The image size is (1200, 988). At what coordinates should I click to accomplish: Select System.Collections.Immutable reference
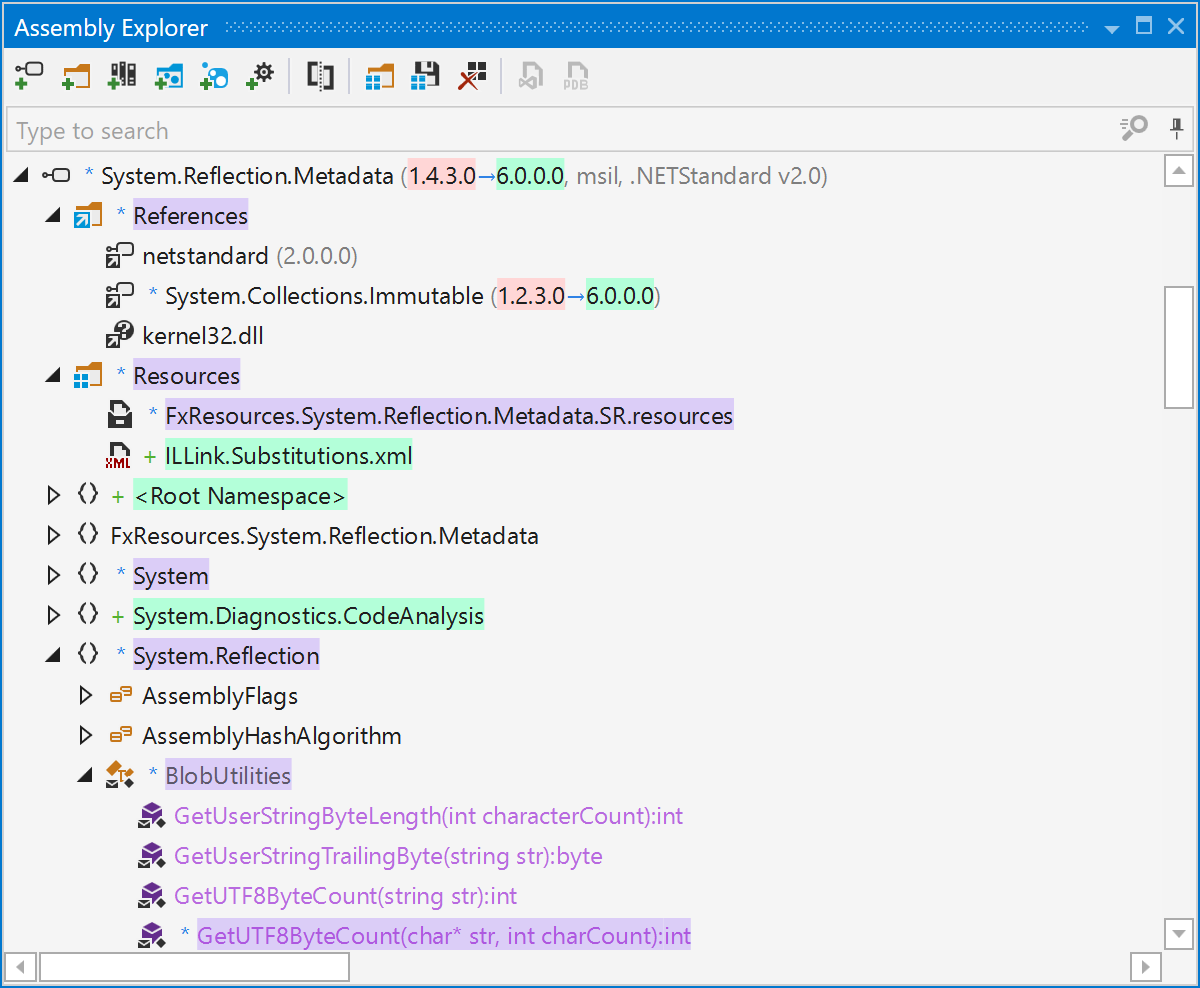[413, 296]
